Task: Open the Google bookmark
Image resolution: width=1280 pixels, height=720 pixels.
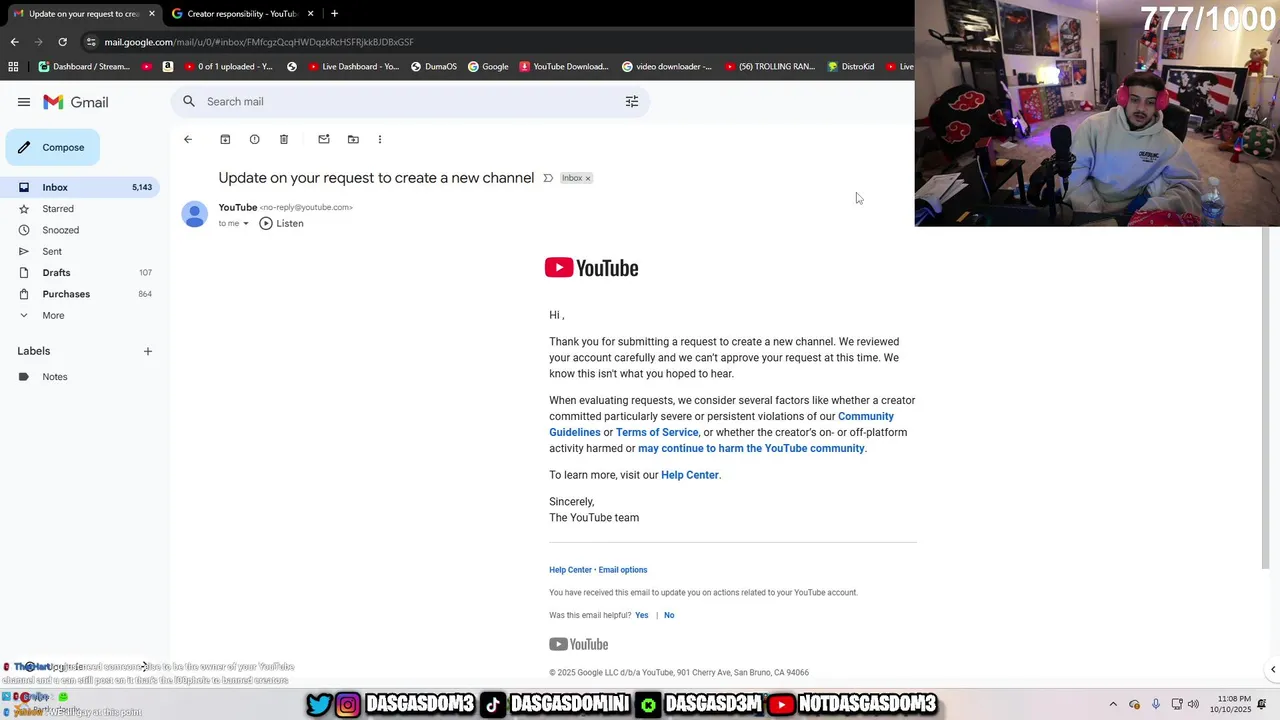Action: click(x=488, y=67)
